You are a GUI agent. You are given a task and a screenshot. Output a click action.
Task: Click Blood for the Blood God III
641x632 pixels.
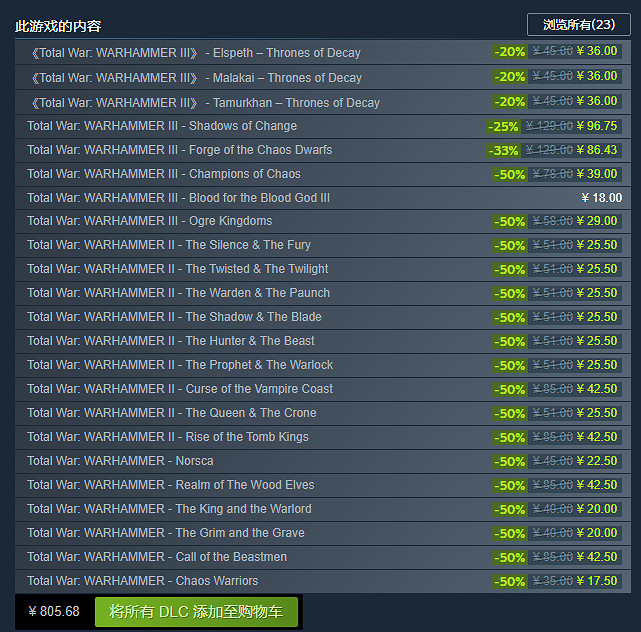(x=178, y=198)
